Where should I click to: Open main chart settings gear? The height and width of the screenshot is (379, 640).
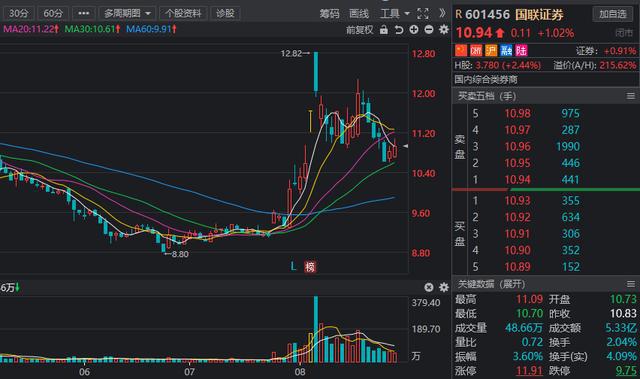coord(444,30)
